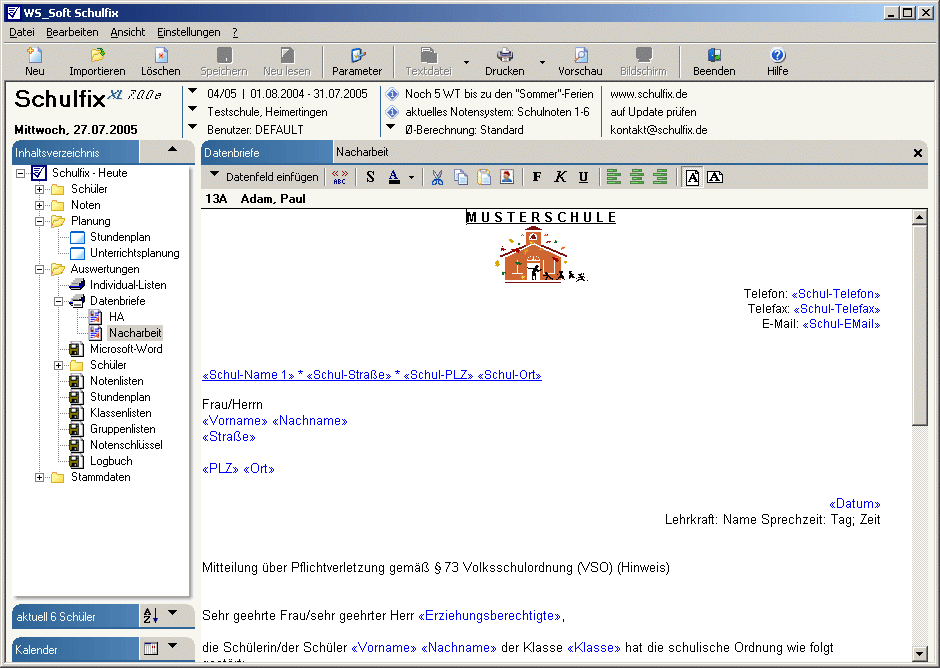This screenshot has width=940, height=668.
Task: Expand the Noten tree folder
Action: [40, 205]
